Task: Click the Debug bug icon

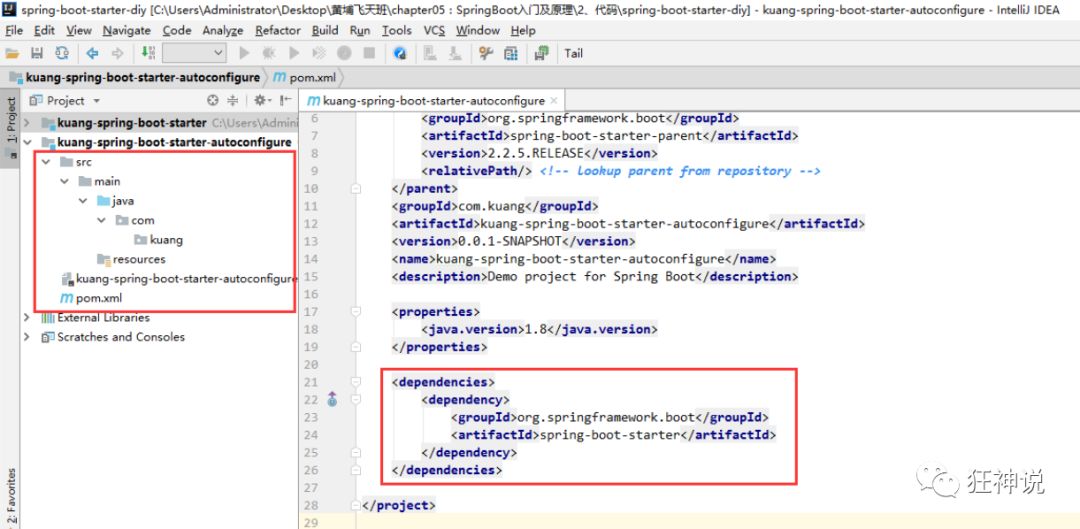Action: tap(269, 53)
